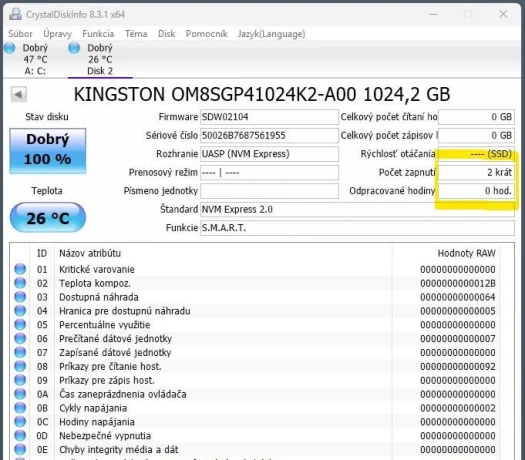Screen dimensions: 525x460
Task: Click RAW value 00000000000012B
Action: click(458, 283)
